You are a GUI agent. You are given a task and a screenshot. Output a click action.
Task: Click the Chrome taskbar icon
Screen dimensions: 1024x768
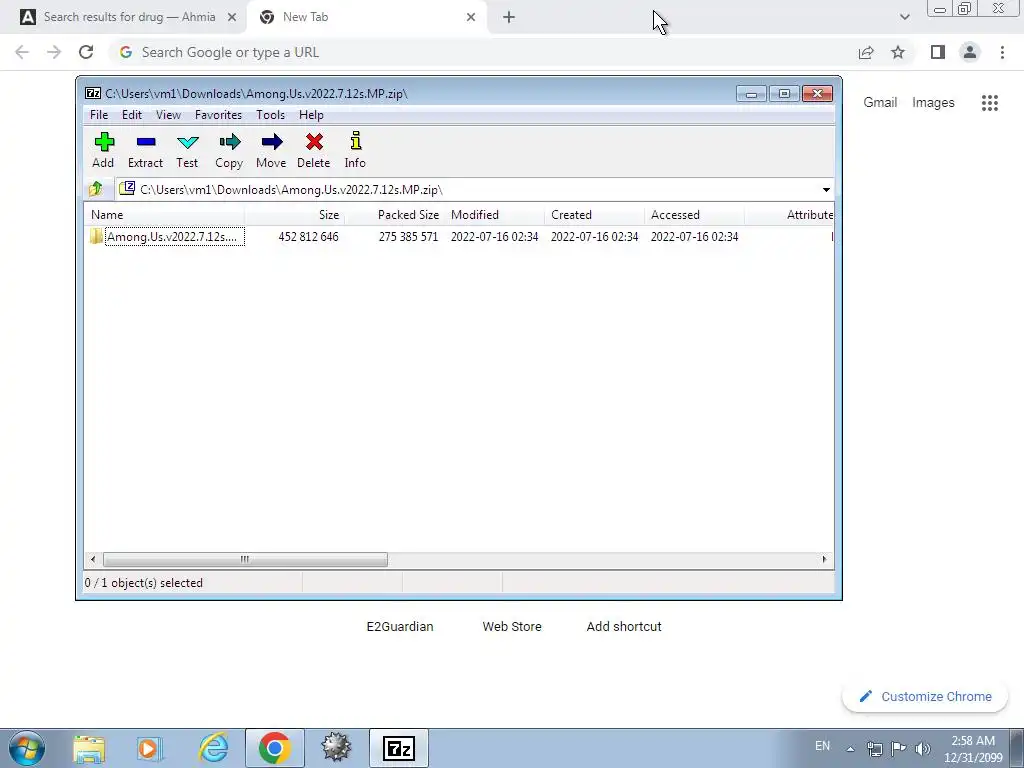pos(274,748)
